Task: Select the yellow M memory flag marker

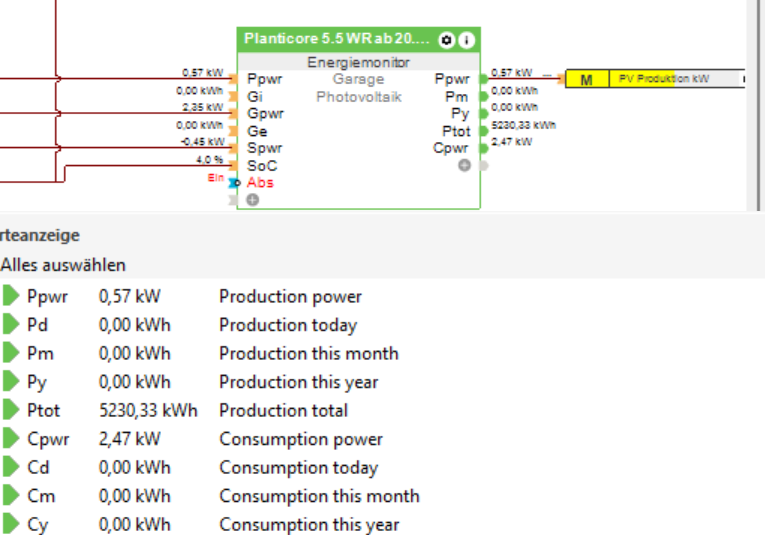Action: [587, 79]
